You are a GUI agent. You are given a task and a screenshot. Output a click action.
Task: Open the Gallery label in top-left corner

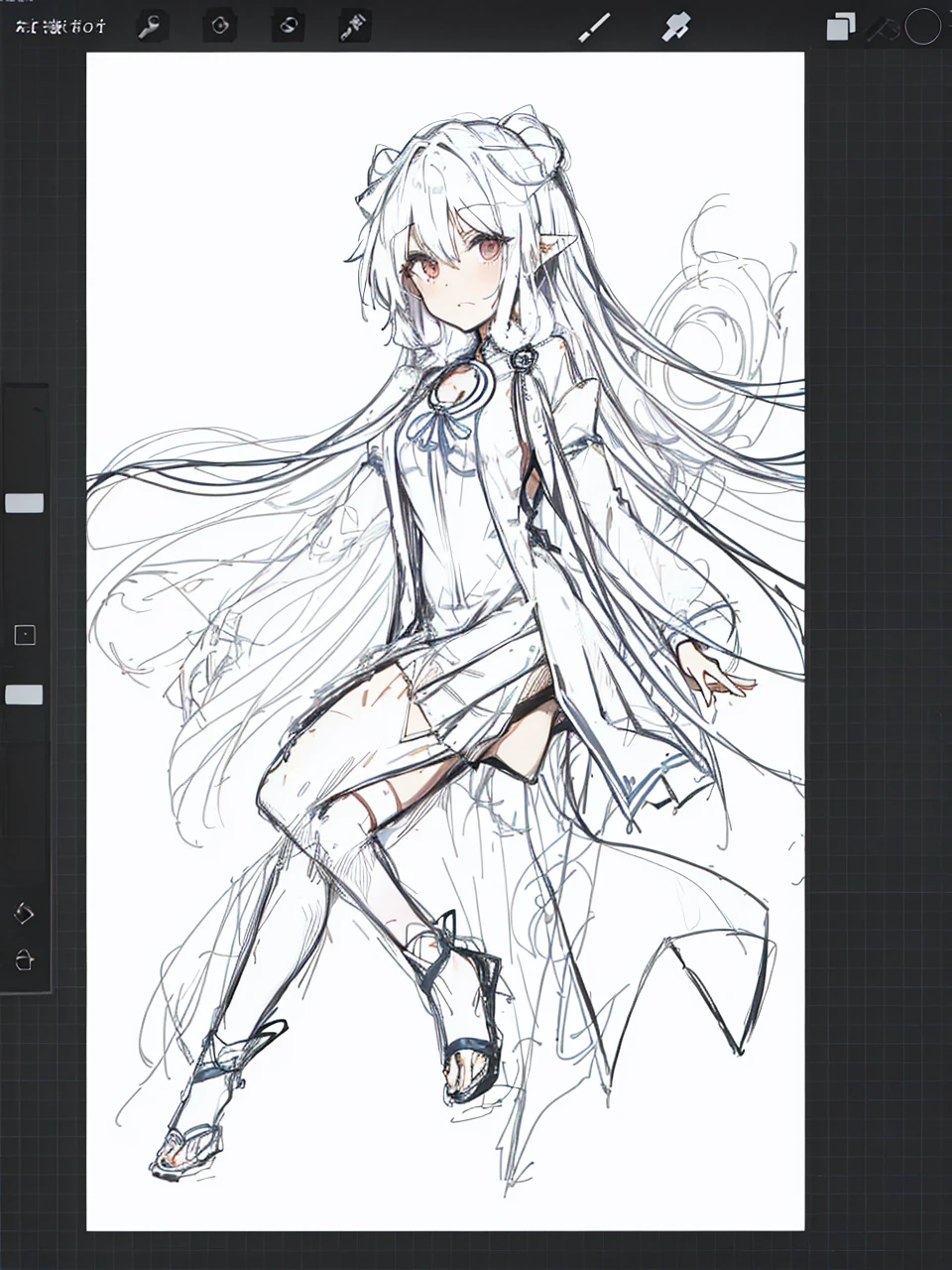click(60, 27)
